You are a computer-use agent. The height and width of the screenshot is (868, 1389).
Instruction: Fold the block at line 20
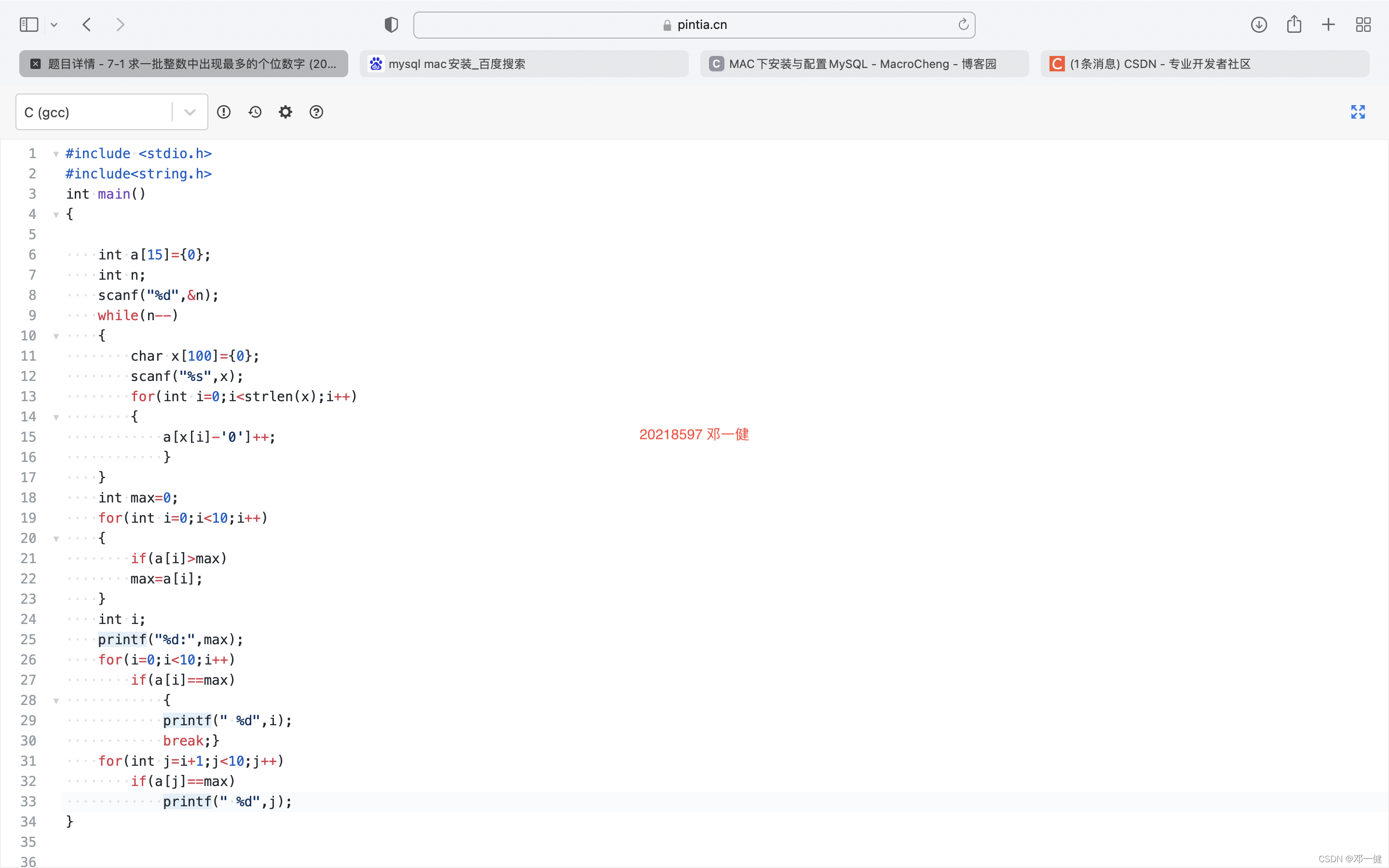point(55,539)
